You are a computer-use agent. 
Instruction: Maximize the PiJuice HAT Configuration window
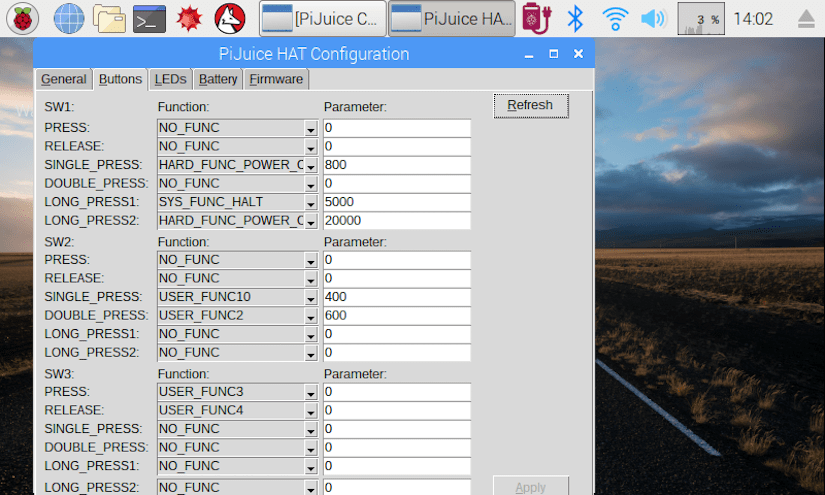554,54
